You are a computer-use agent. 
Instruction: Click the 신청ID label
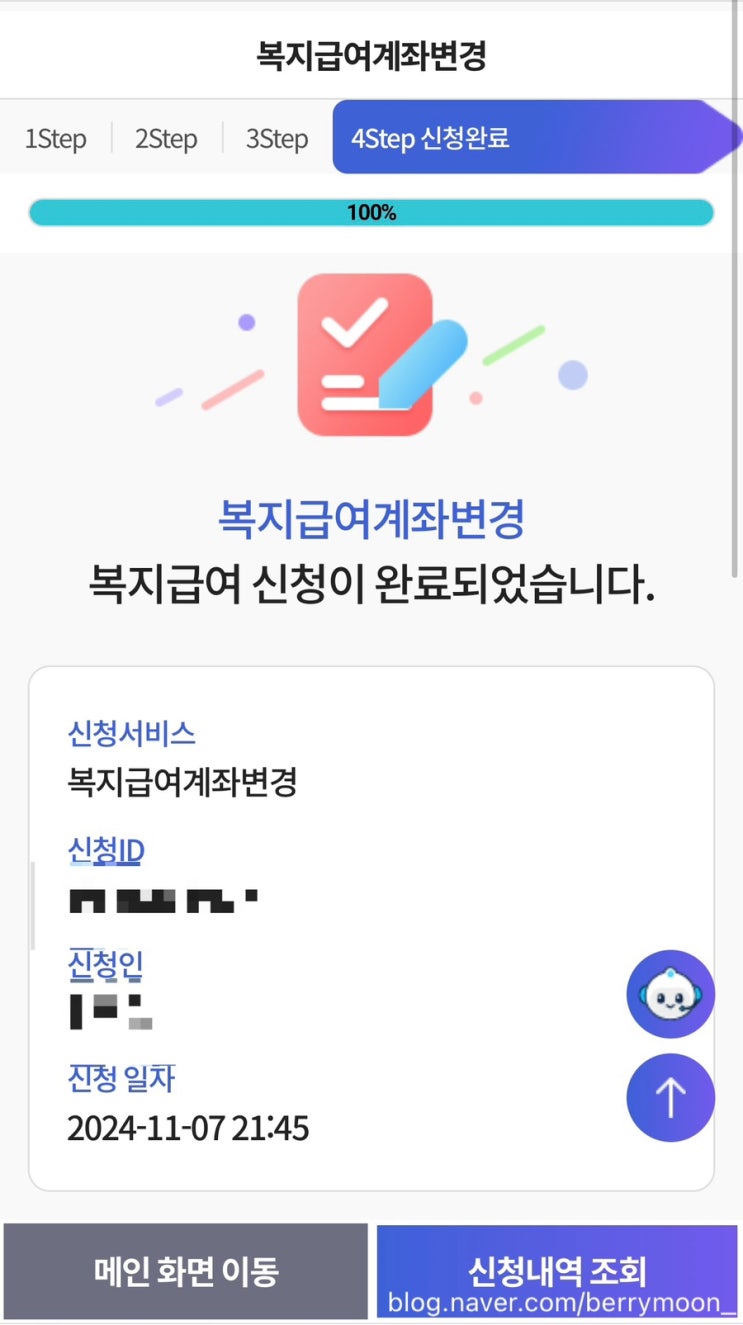click(106, 851)
